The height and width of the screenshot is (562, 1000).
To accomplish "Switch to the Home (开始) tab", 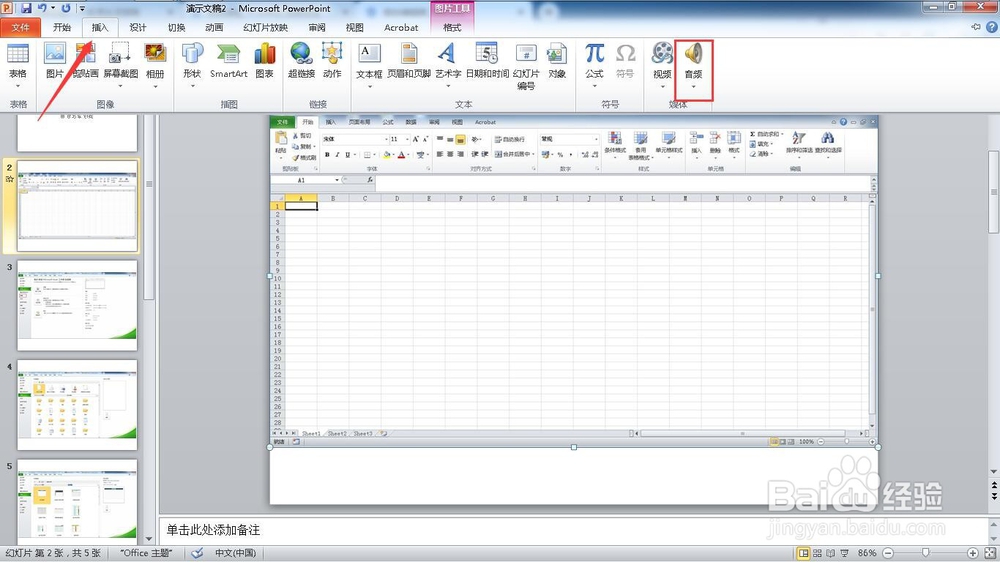I will point(62,27).
